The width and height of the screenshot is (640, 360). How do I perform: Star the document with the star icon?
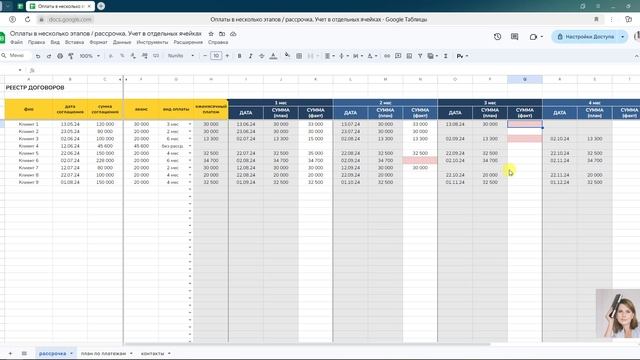[211, 34]
